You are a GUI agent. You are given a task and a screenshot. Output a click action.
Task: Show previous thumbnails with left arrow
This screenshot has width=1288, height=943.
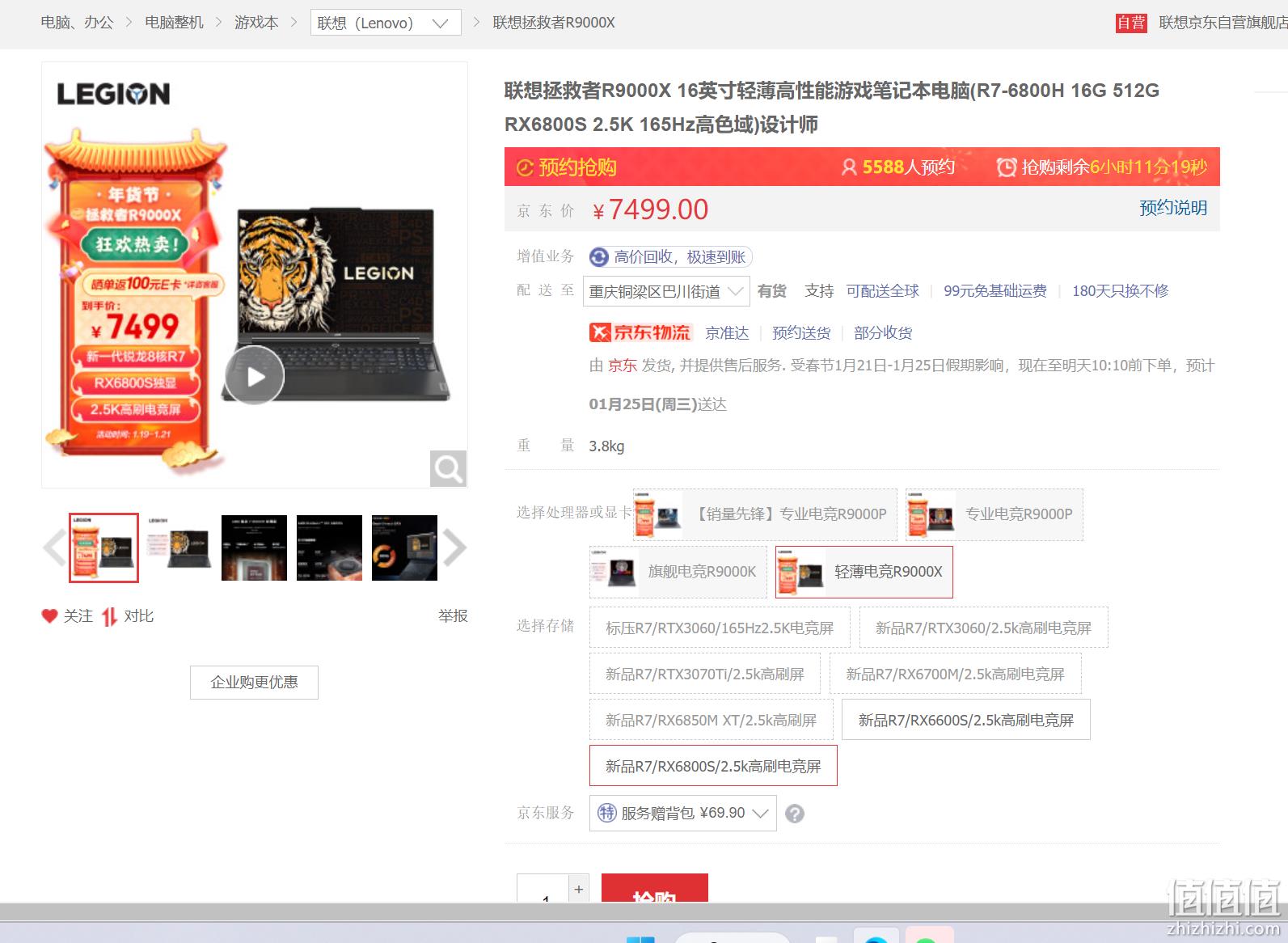(x=53, y=548)
